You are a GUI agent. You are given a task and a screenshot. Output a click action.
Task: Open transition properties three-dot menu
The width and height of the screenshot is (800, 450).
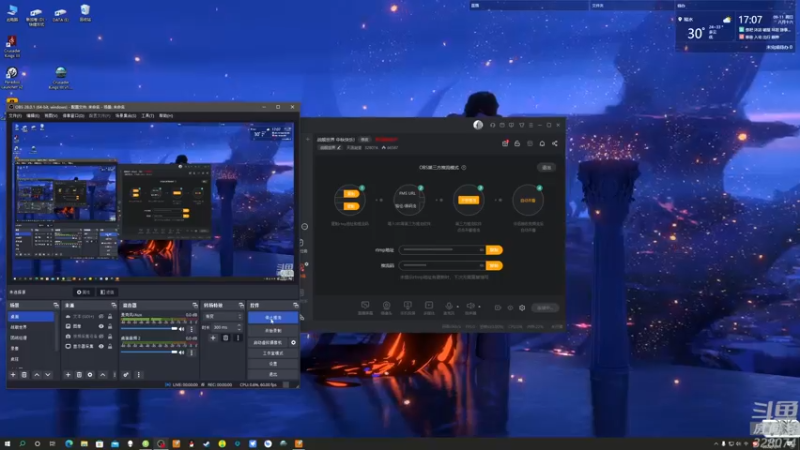point(238,338)
